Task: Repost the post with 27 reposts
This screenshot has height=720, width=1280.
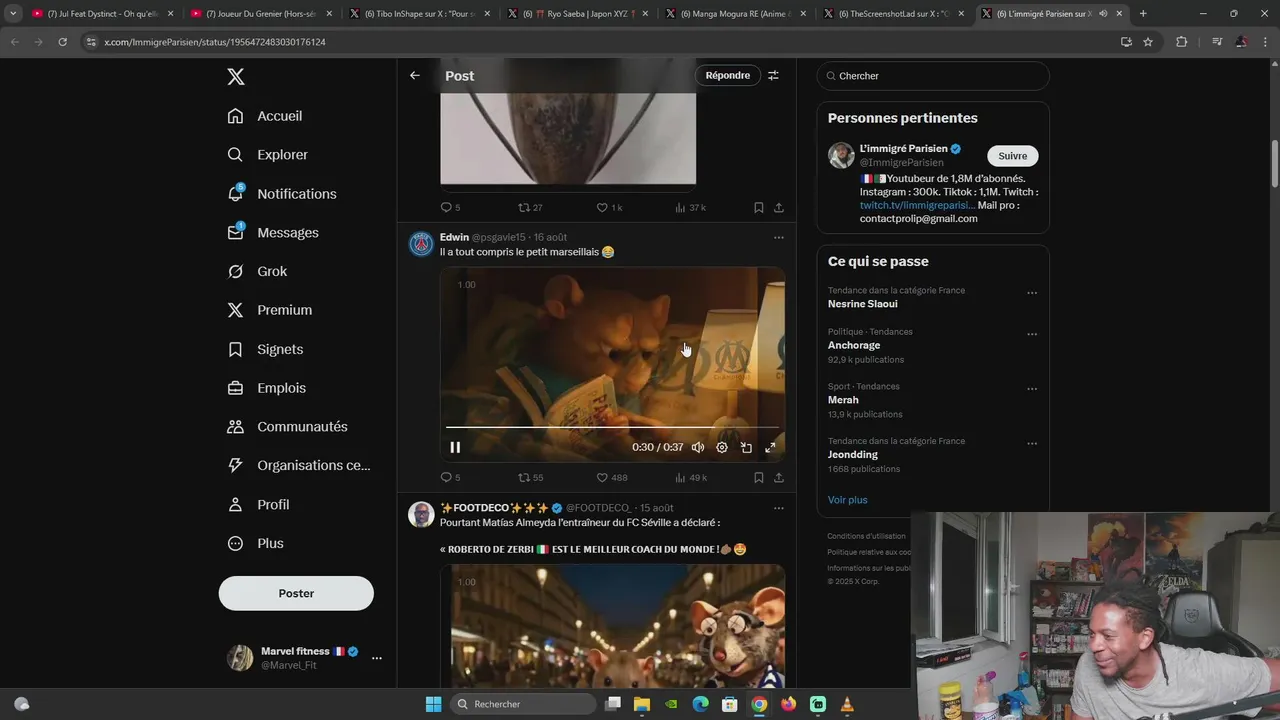Action: [530, 208]
